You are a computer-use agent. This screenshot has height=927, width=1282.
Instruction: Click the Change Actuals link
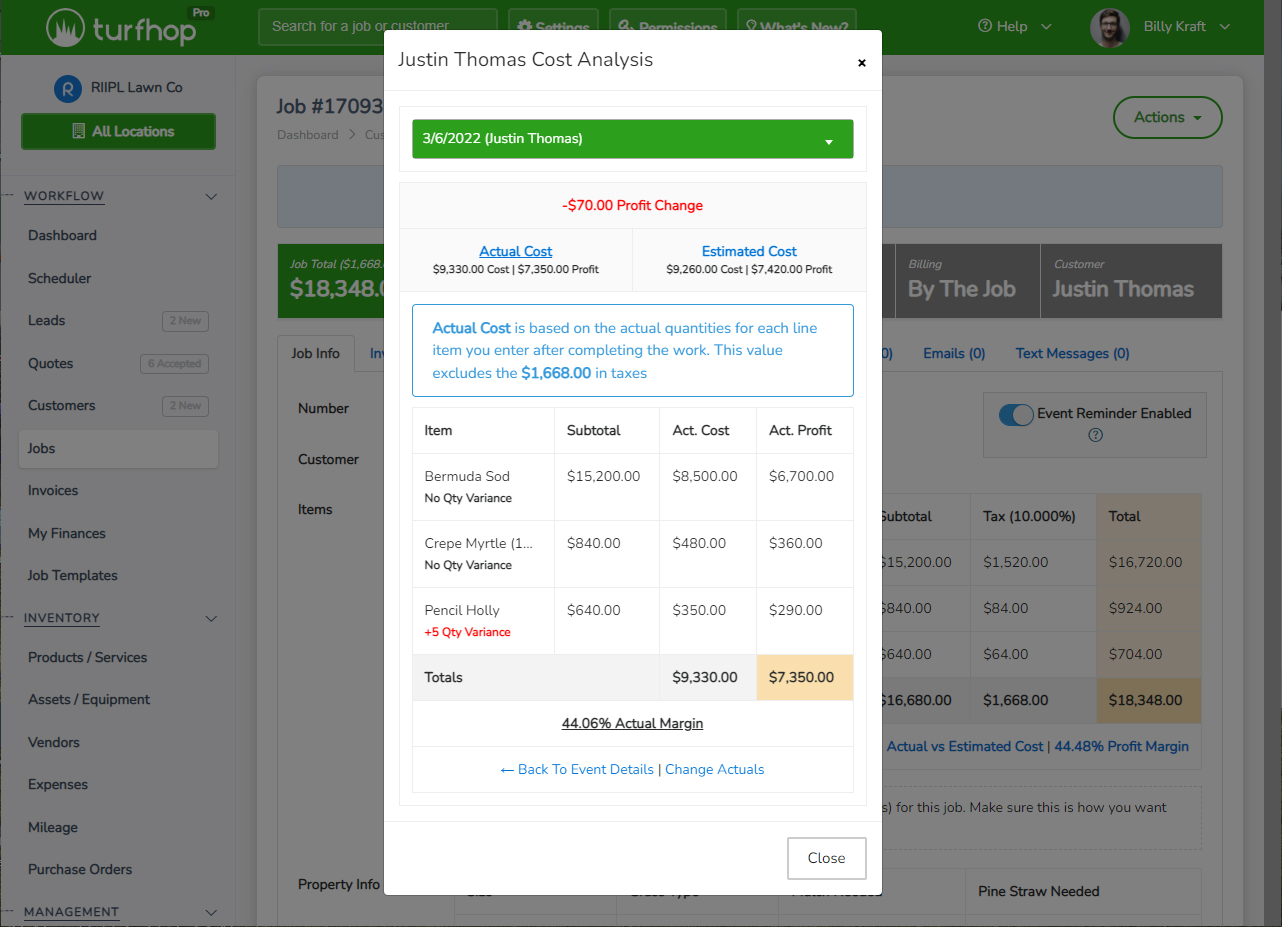tap(714, 769)
